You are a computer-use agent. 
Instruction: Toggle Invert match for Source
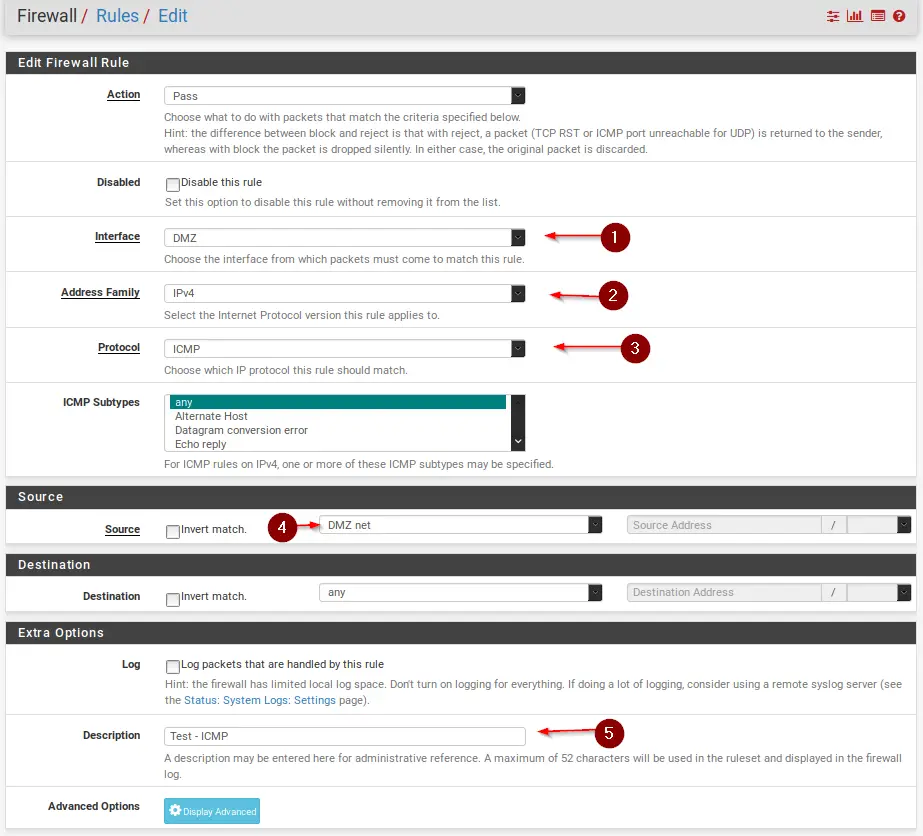pyautogui.click(x=173, y=532)
